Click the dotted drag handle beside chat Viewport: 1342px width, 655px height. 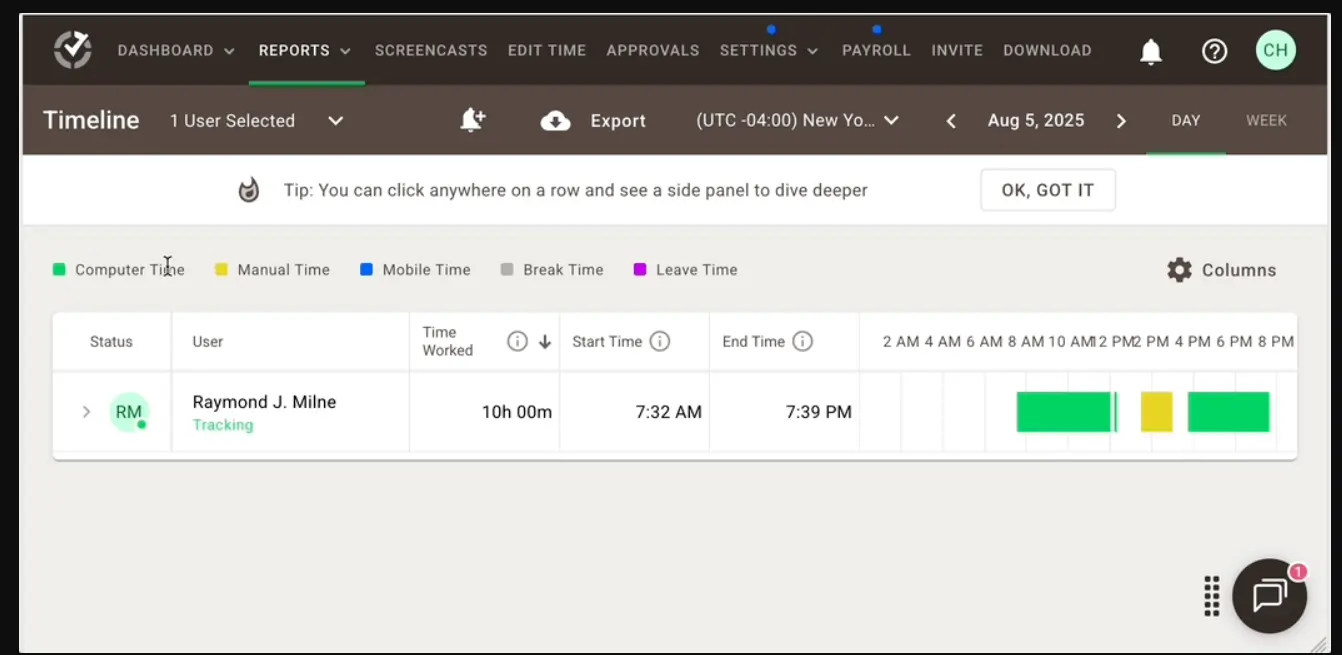tap(1211, 596)
